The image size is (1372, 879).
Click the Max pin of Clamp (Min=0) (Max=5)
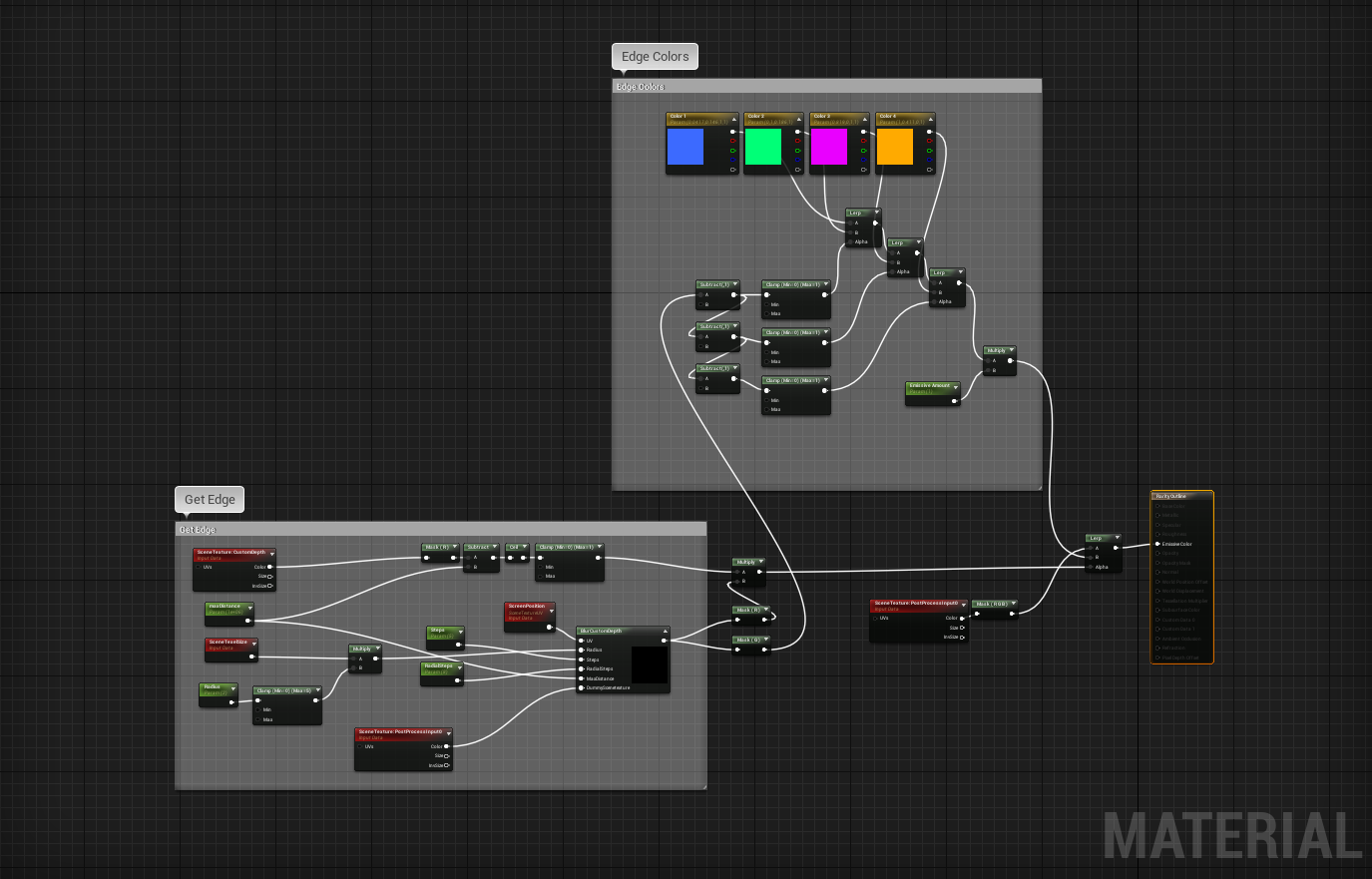click(x=257, y=719)
